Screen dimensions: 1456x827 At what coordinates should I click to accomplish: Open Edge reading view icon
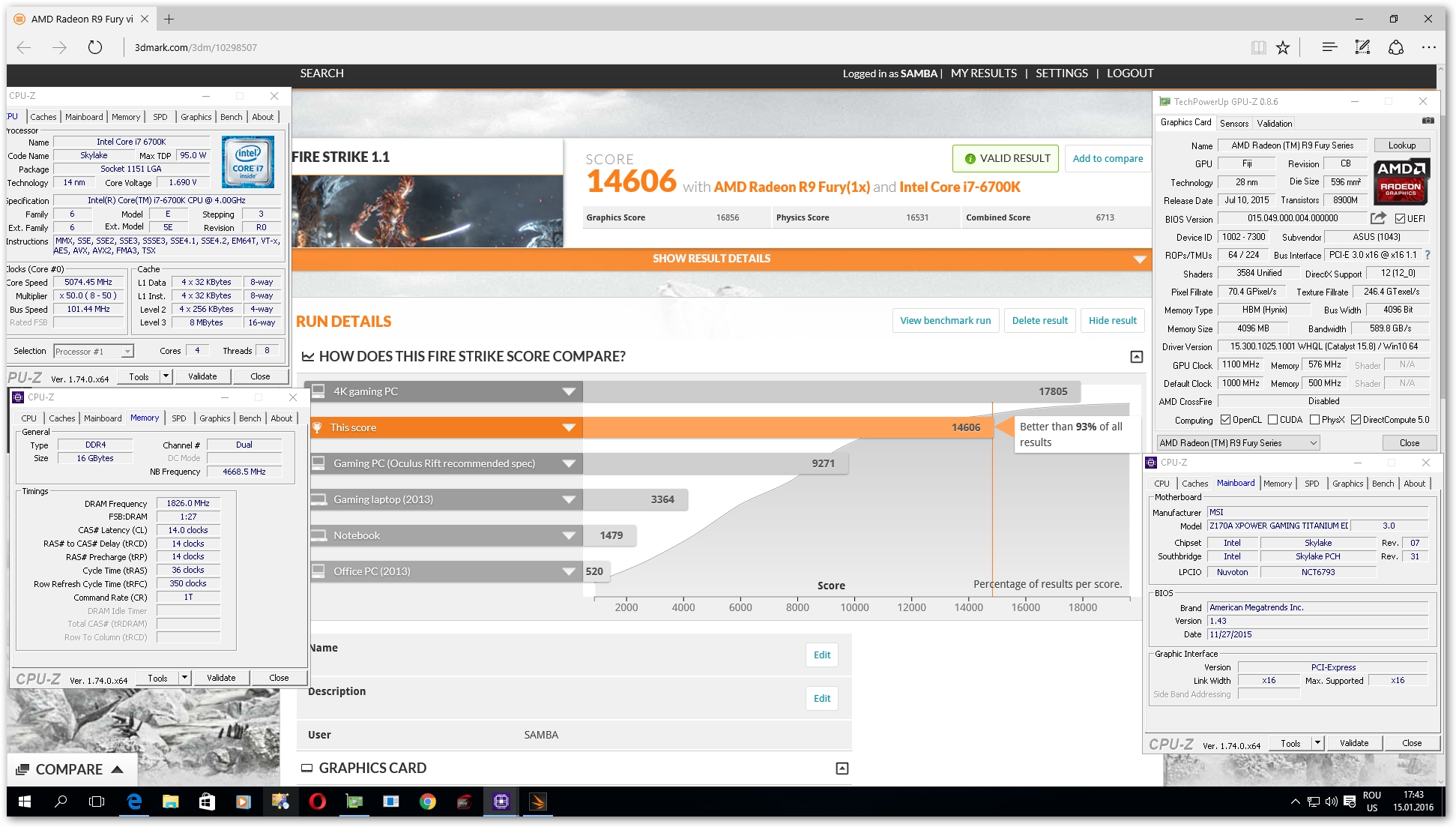(x=1259, y=47)
